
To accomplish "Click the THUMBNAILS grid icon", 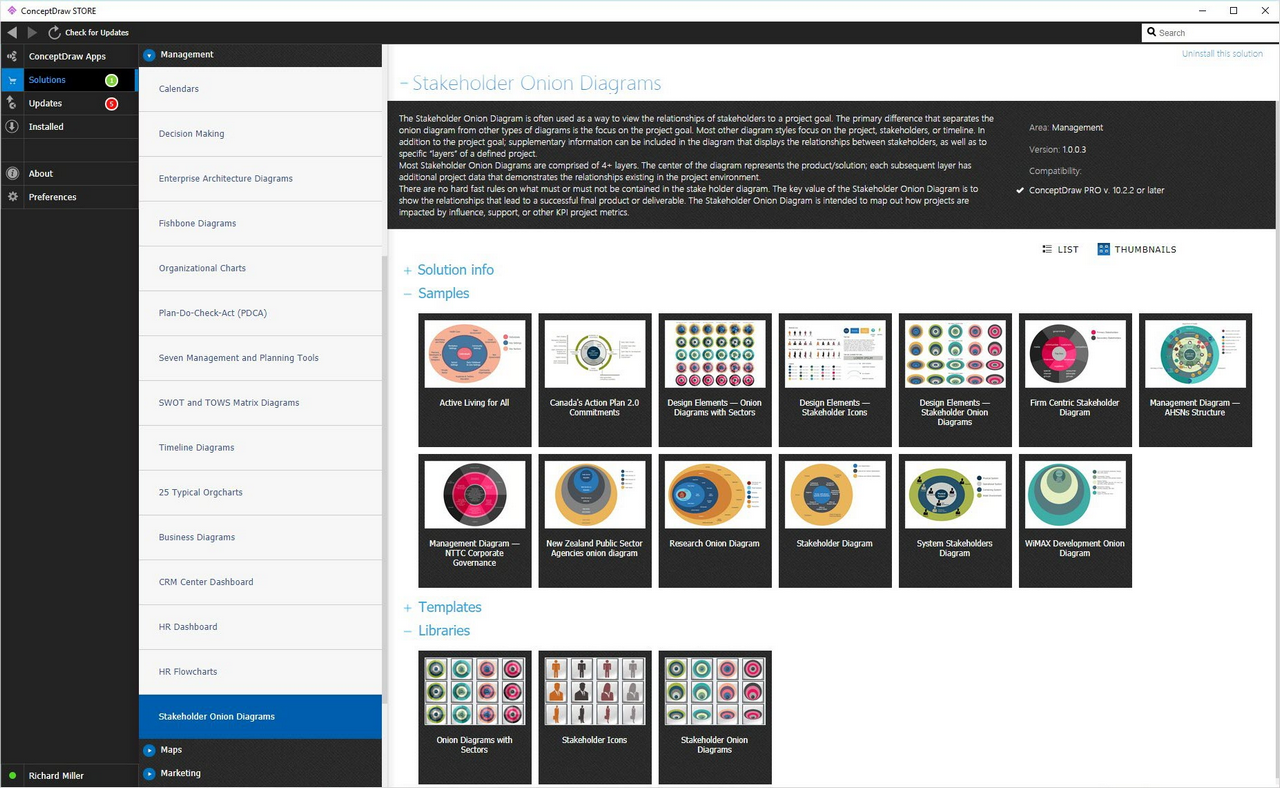I will click(1104, 249).
